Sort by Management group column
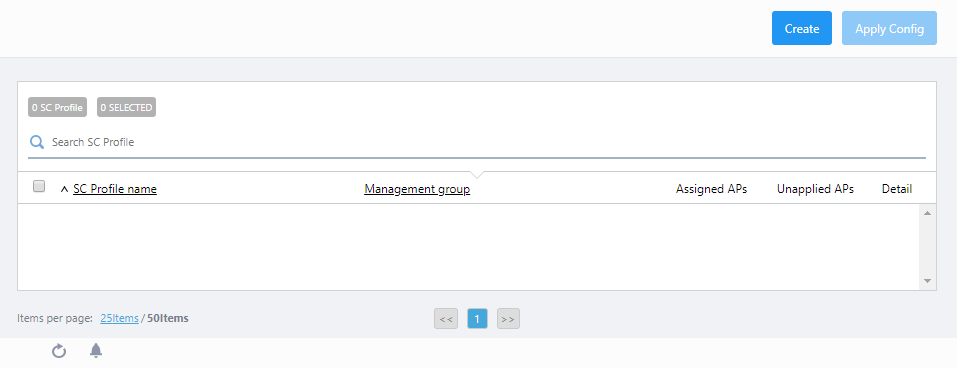 coord(417,189)
